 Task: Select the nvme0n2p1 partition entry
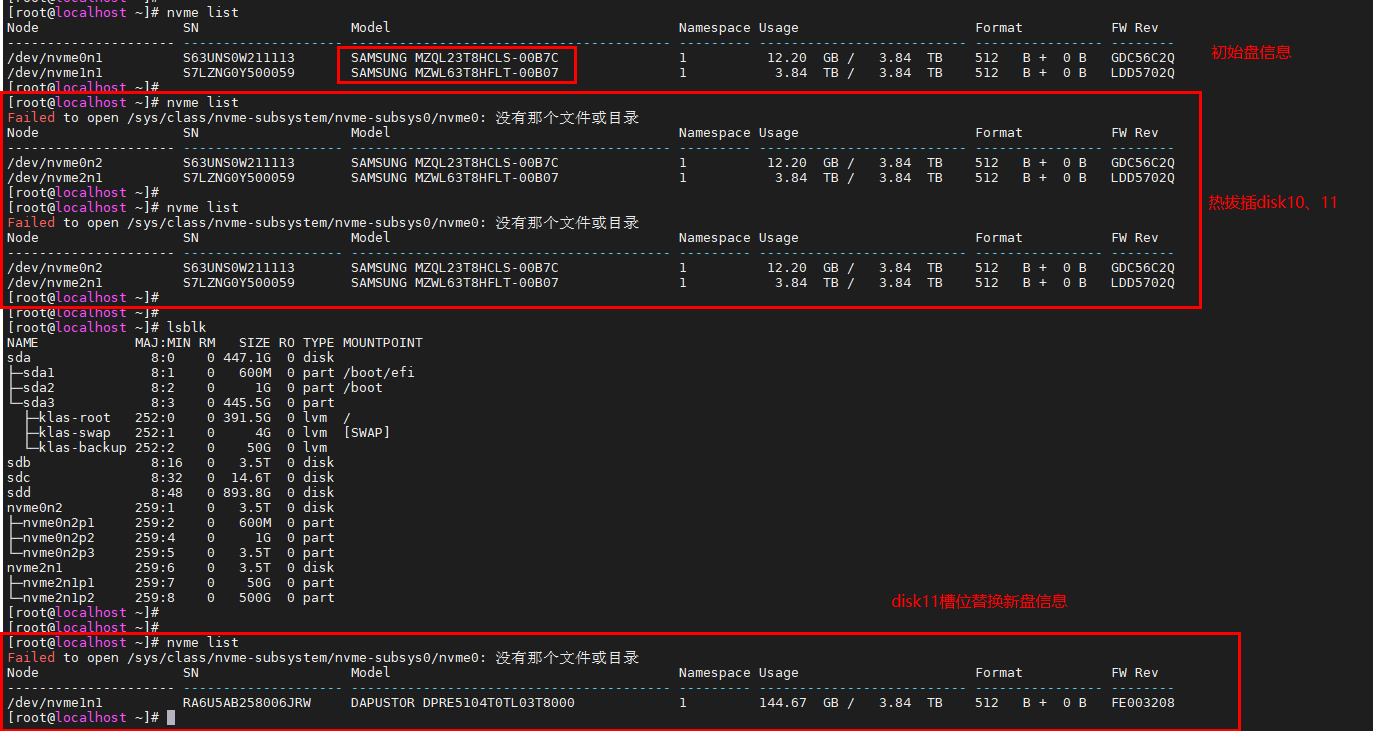pos(58,522)
